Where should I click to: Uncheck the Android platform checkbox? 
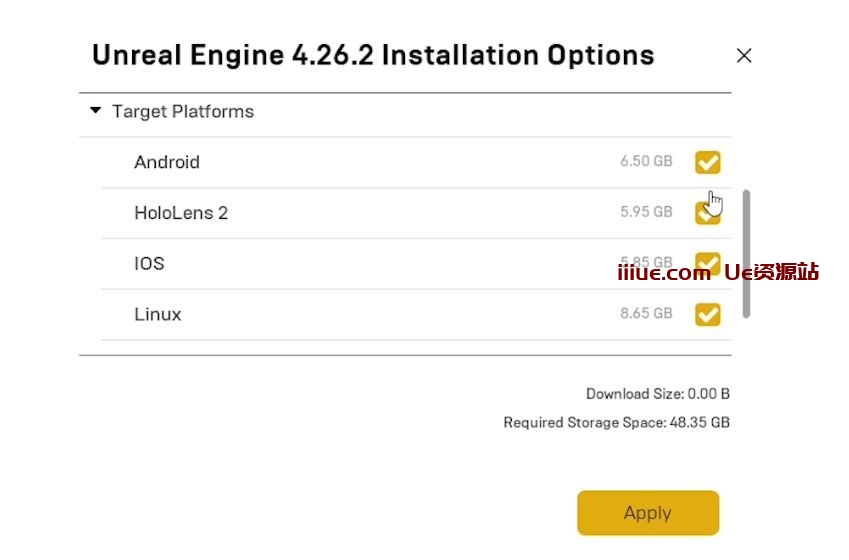707,162
